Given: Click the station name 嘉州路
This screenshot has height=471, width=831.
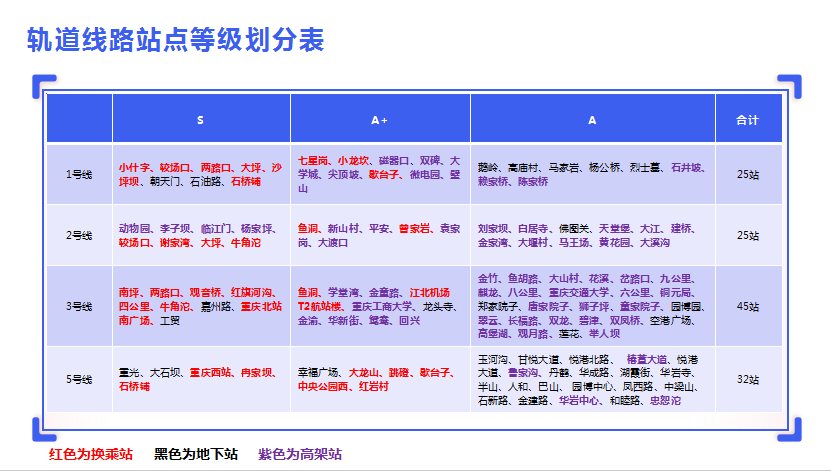Looking at the screenshot, I should 216,306.
